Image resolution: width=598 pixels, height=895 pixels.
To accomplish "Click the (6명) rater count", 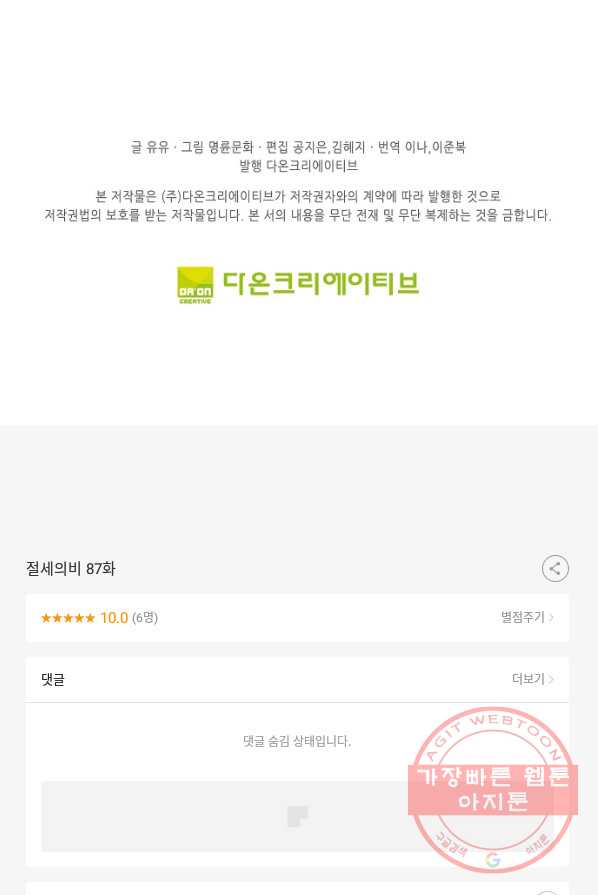I will click(145, 618).
